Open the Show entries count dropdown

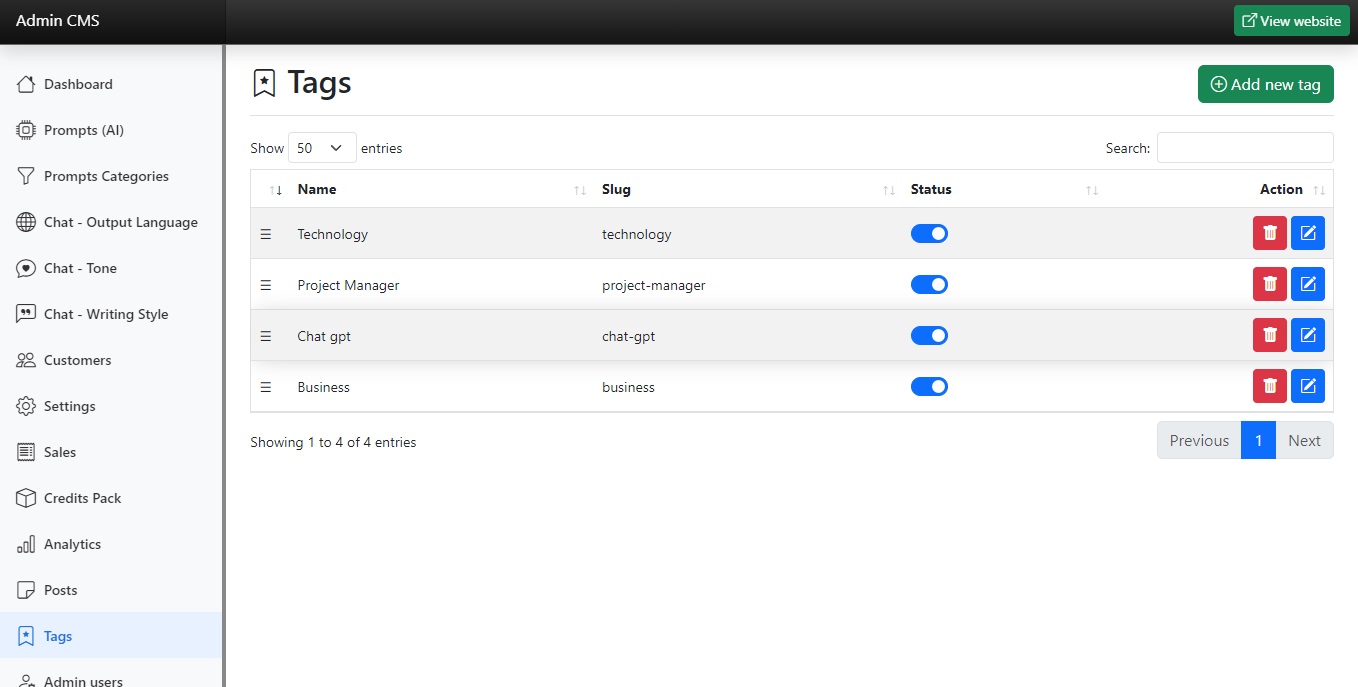(x=322, y=148)
